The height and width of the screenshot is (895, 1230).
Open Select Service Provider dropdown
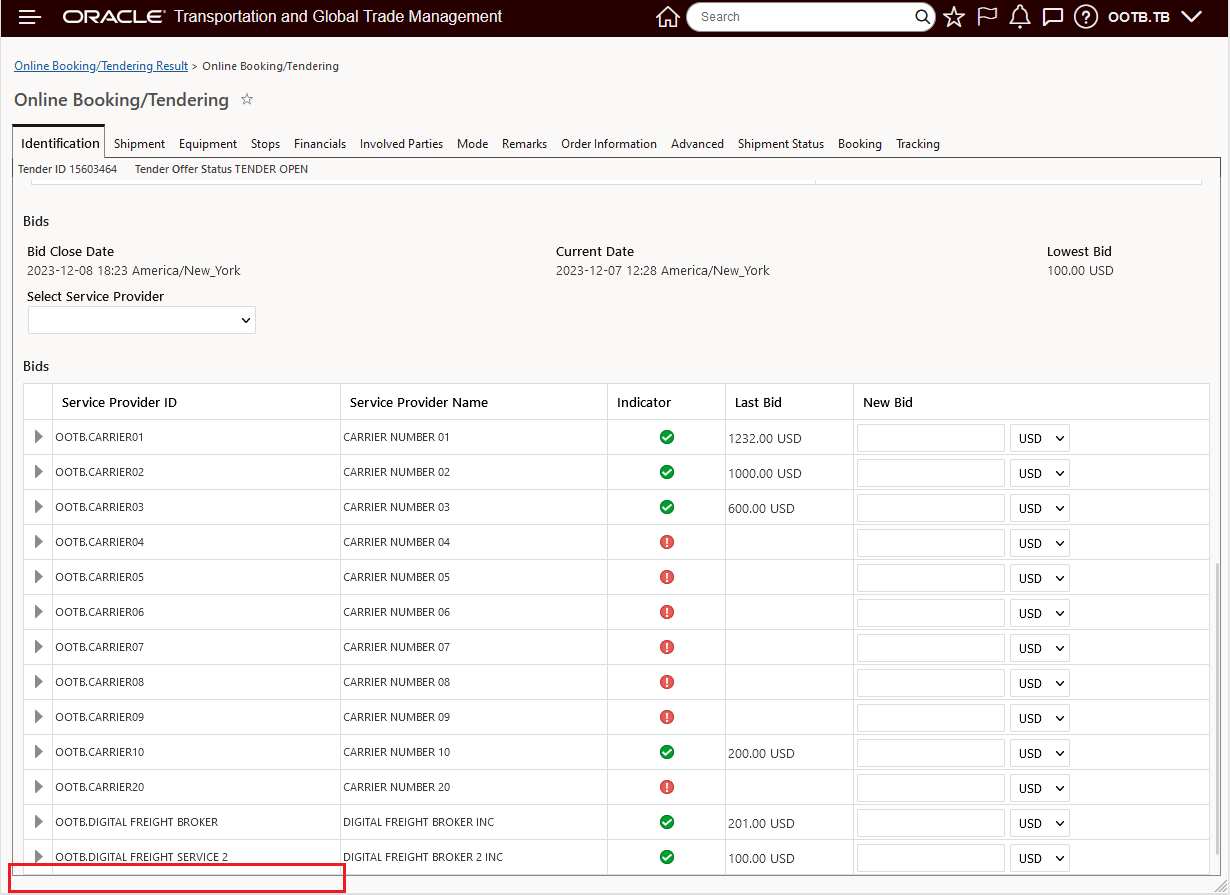tap(142, 320)
